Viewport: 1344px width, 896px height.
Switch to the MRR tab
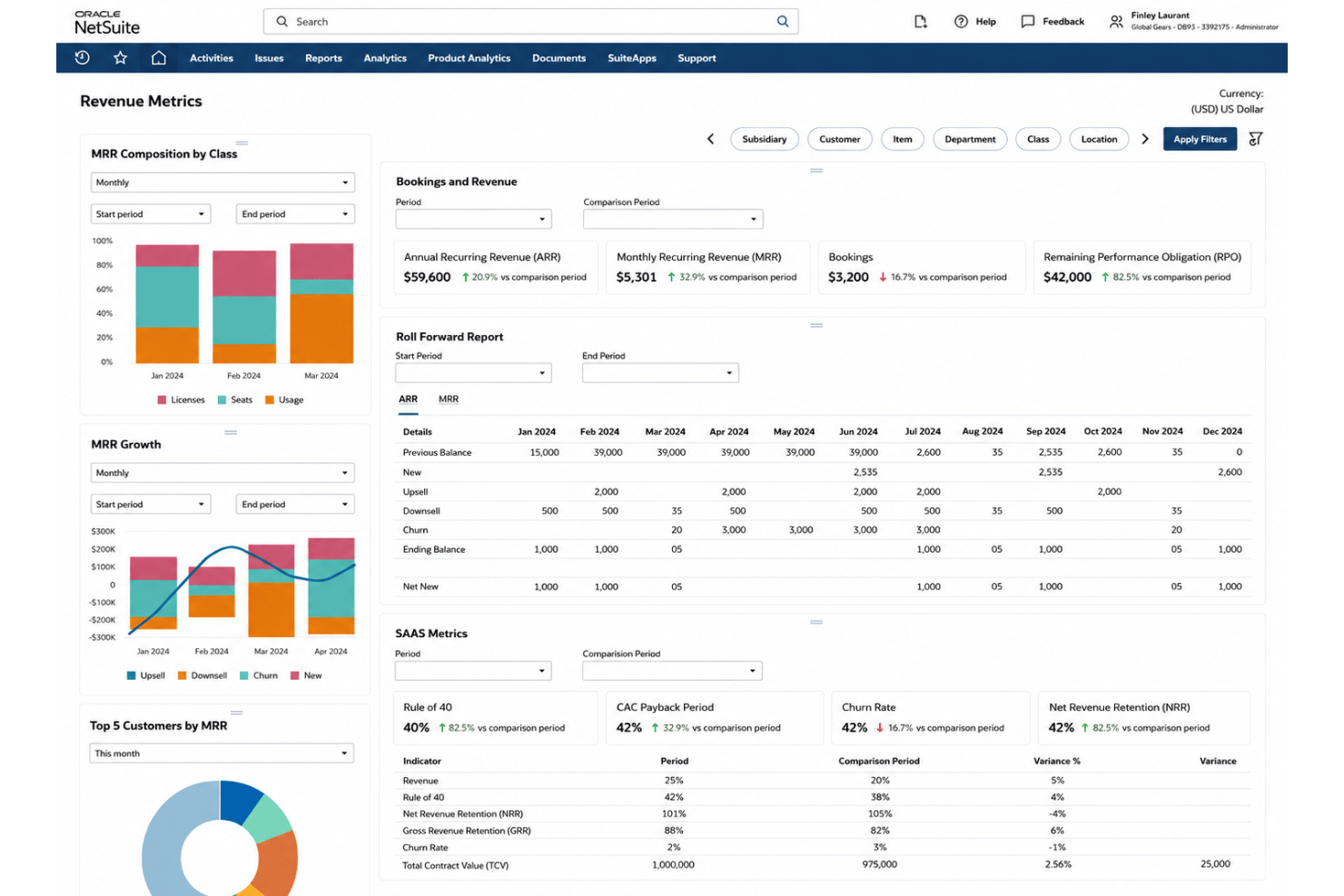click(x=449, y=399)
